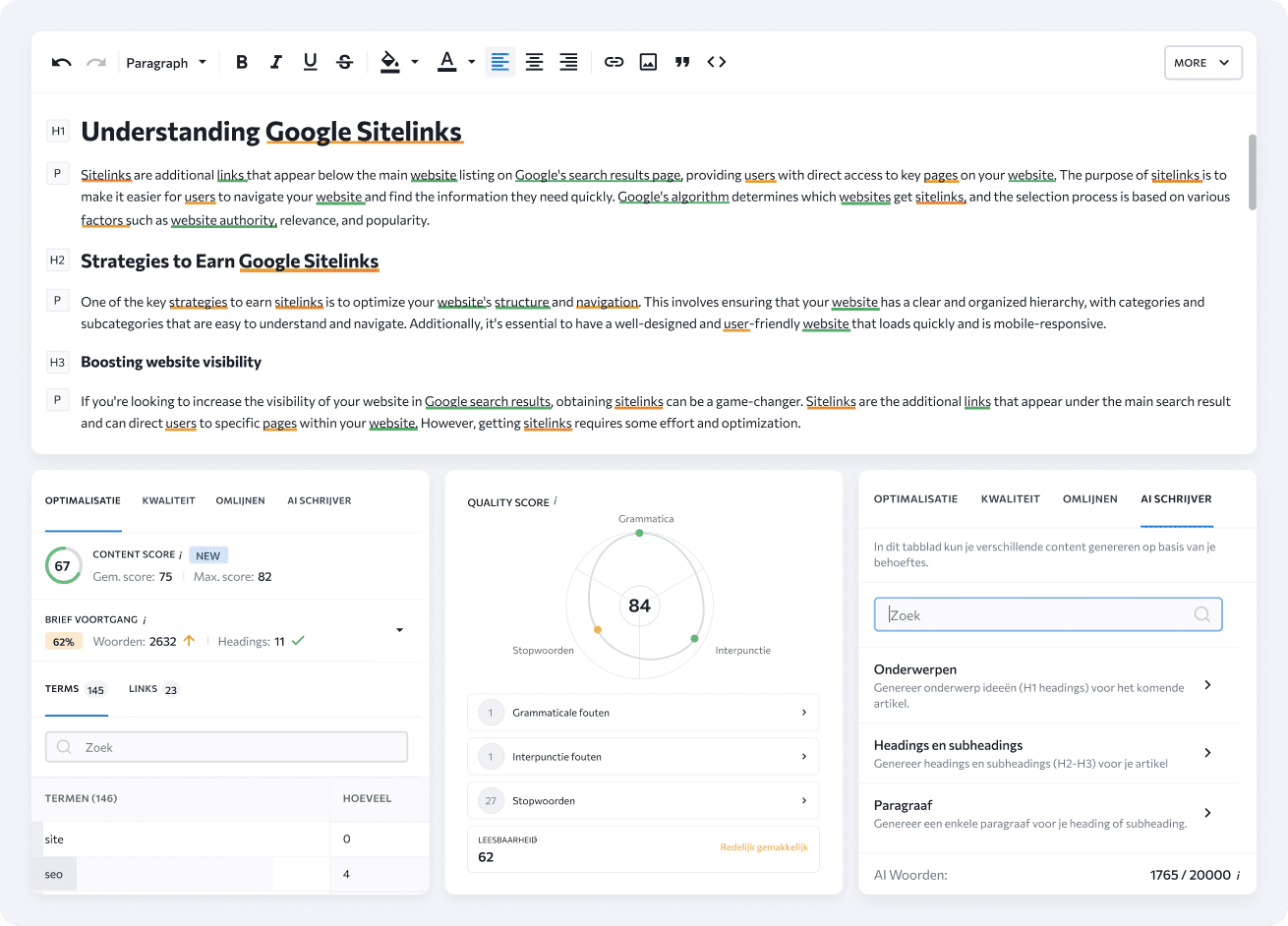Open Headings en subheadings generator

tap(1048, 753)
